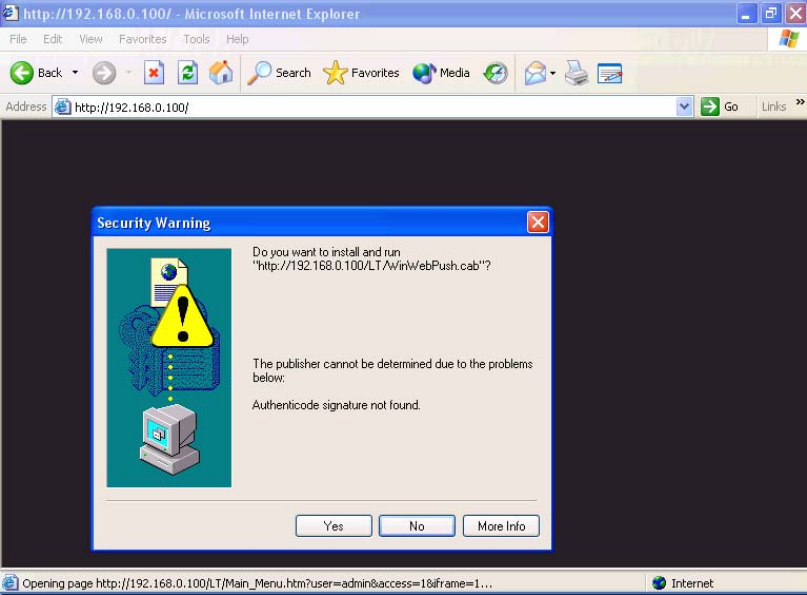Open the Back history dropdown arrow
The image size is (807, 595).
point(75,73)
